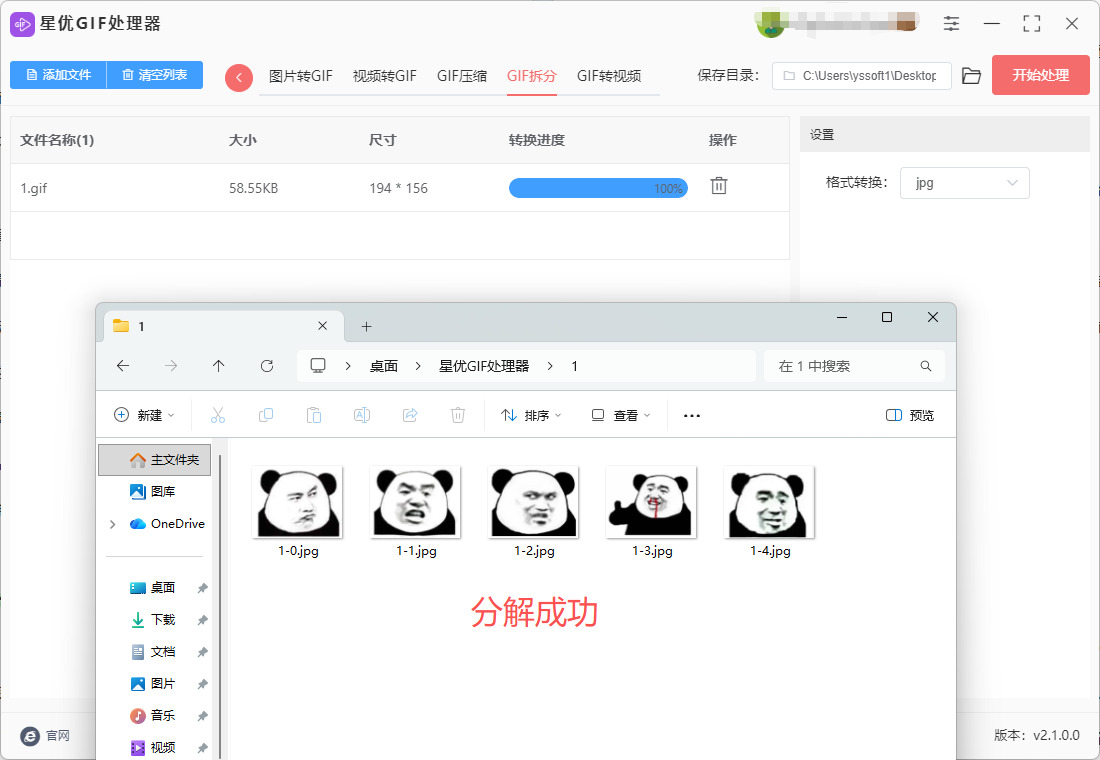Select 主文件夹 in the sidebar

(x=154, y=460)
